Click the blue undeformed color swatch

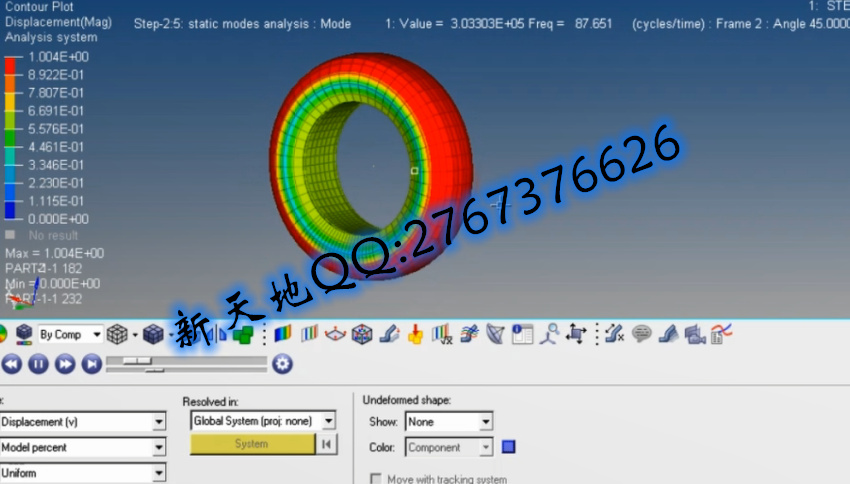(508, 447)
